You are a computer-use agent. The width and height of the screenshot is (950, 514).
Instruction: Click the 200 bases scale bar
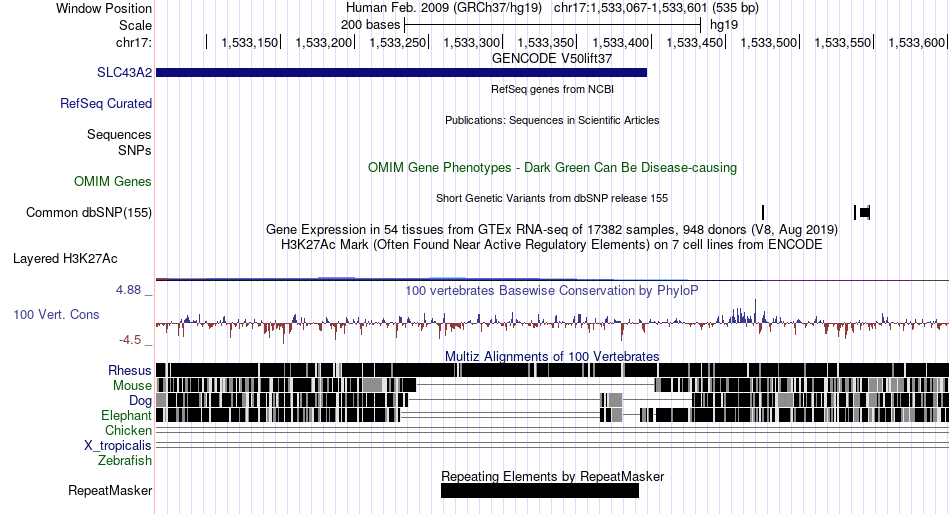point(553,25)
